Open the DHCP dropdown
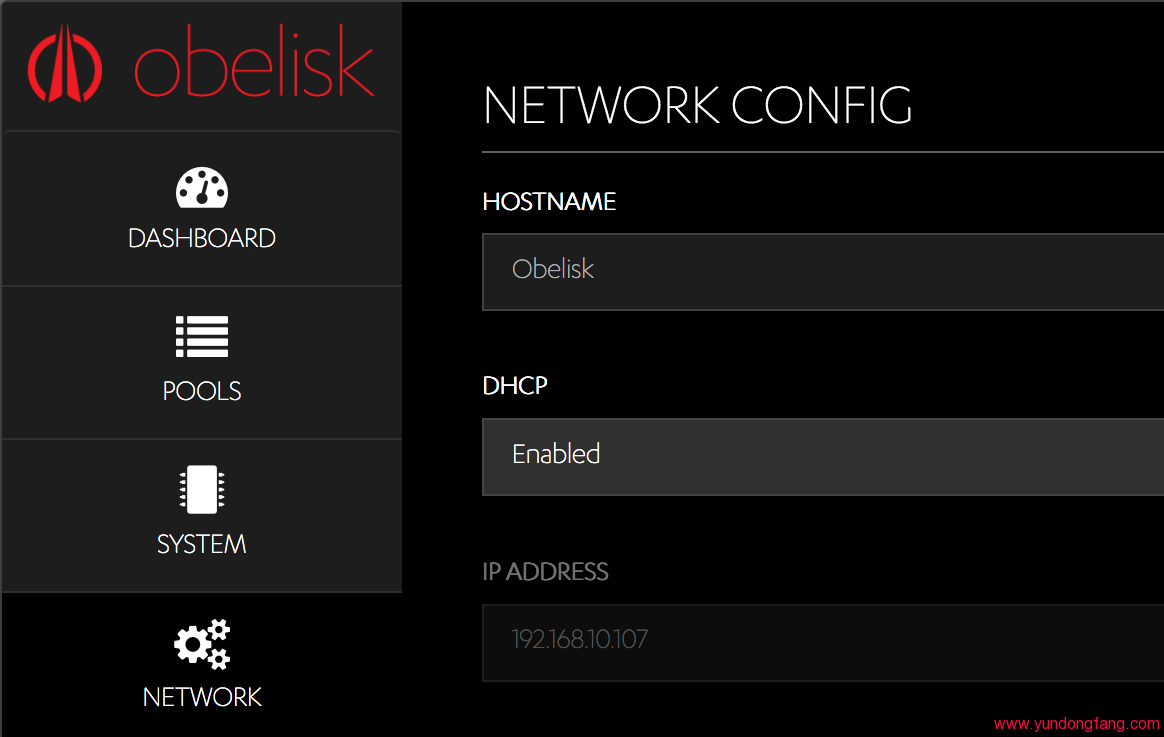This screenshot has height=737, width=1164. [822, 456]
